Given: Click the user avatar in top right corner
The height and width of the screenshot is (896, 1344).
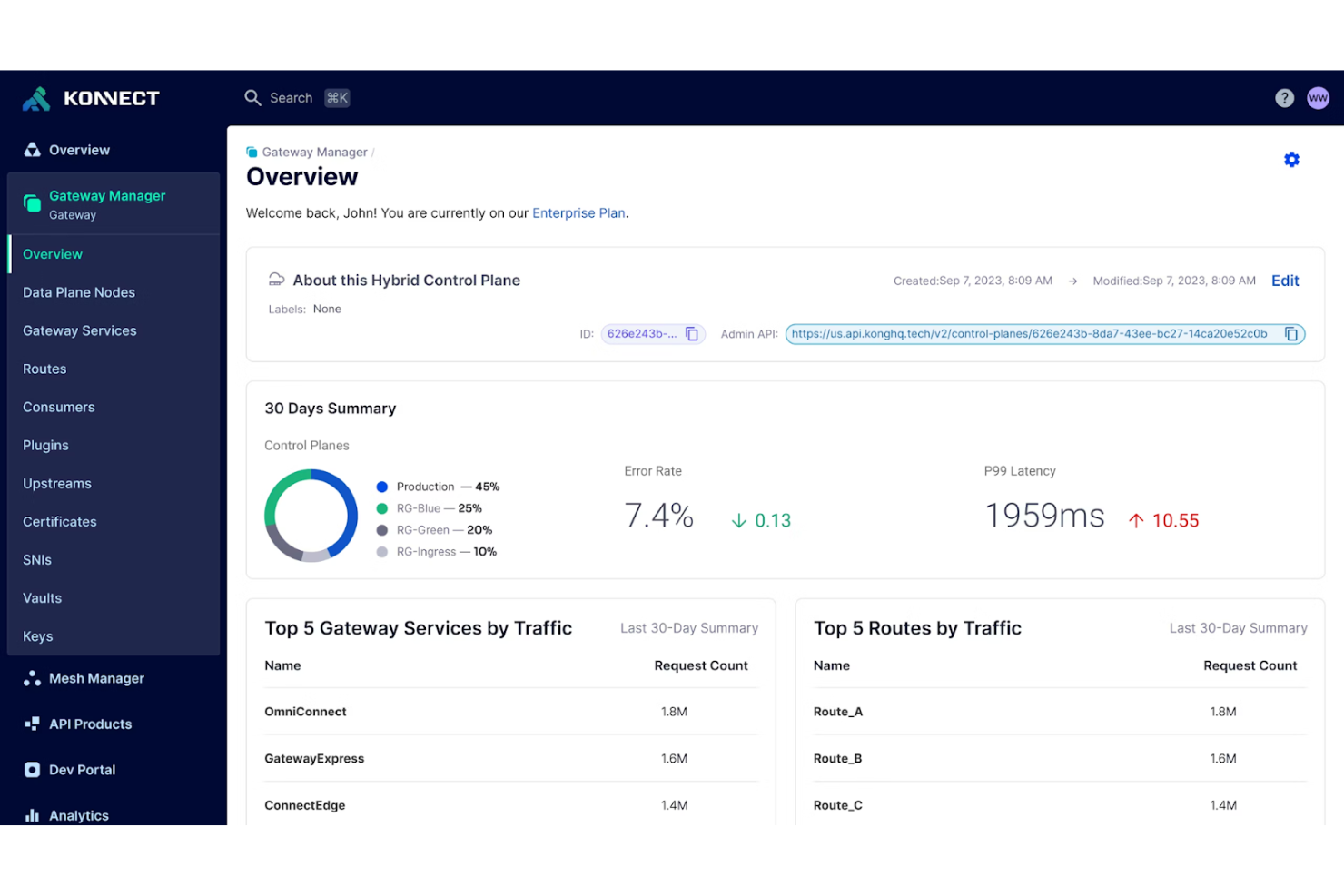Looking at the screenshot, I should 1318,97.
